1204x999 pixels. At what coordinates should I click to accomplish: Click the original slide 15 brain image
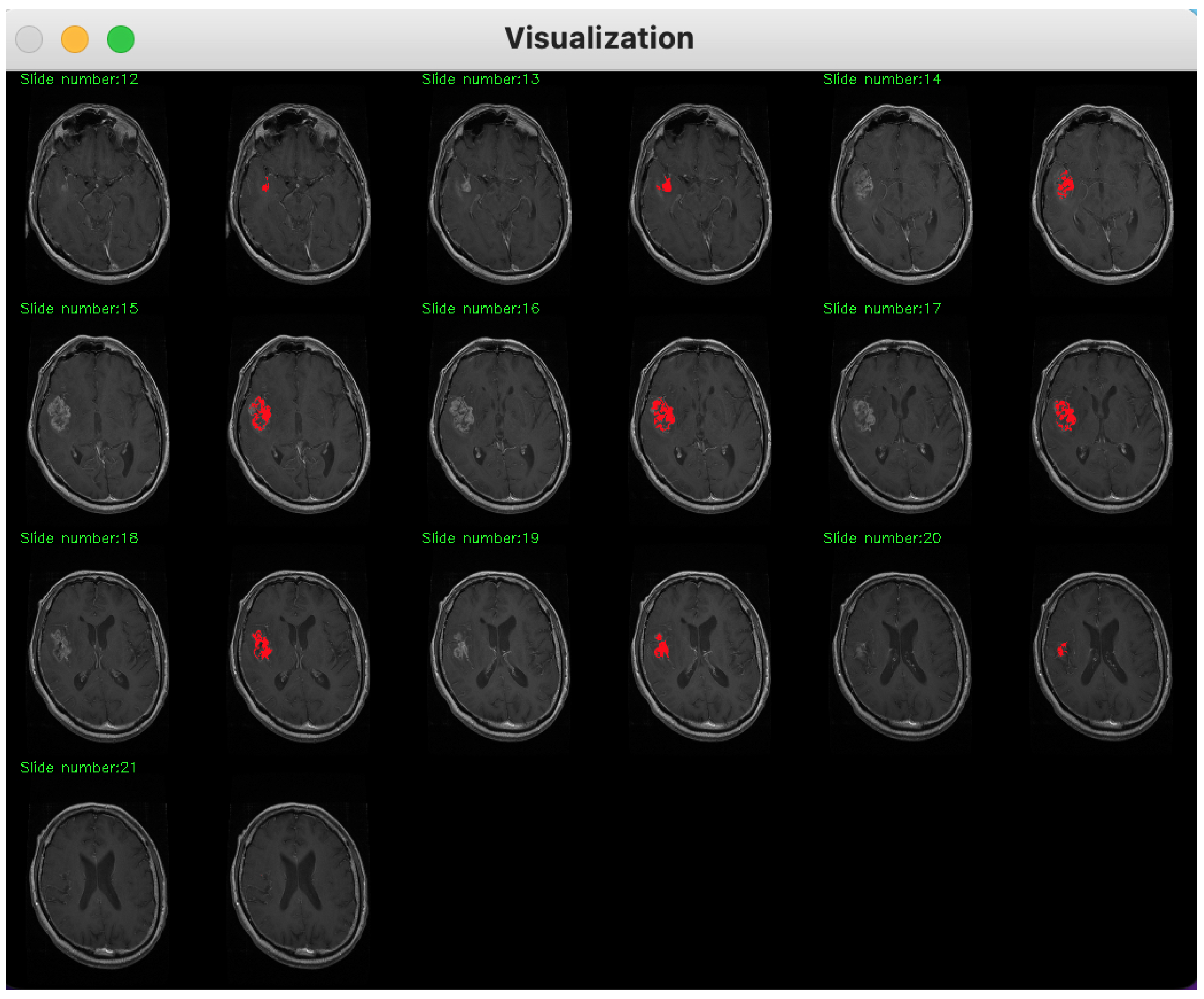[99, 424]
